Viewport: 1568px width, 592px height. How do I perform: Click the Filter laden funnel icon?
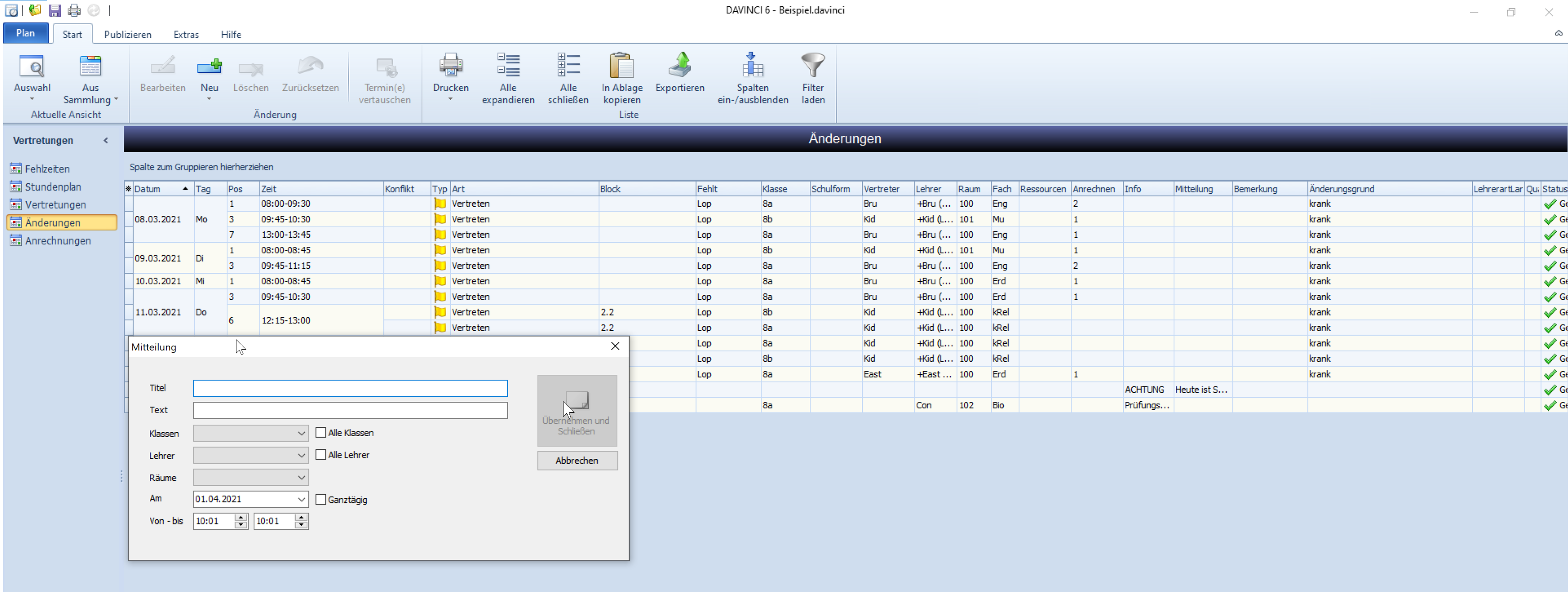pyautogui.click(x=813, y=66)
